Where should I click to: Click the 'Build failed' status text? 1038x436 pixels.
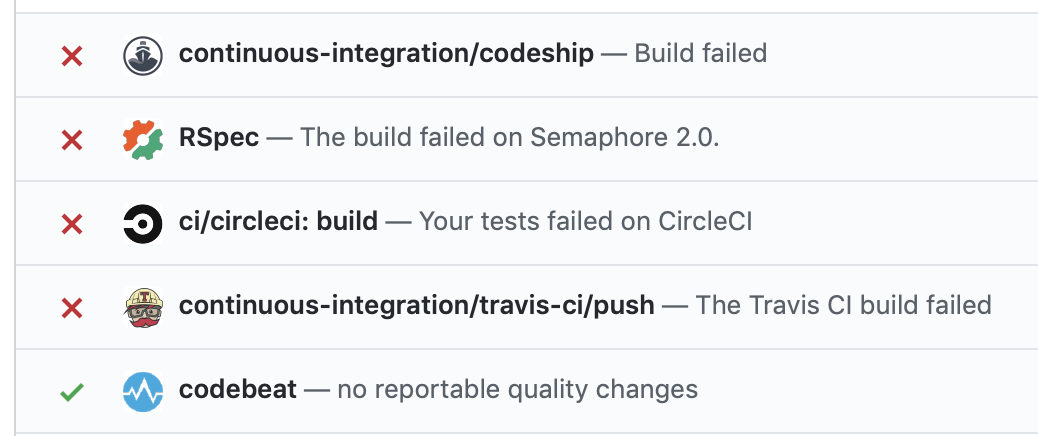point(701,53)
